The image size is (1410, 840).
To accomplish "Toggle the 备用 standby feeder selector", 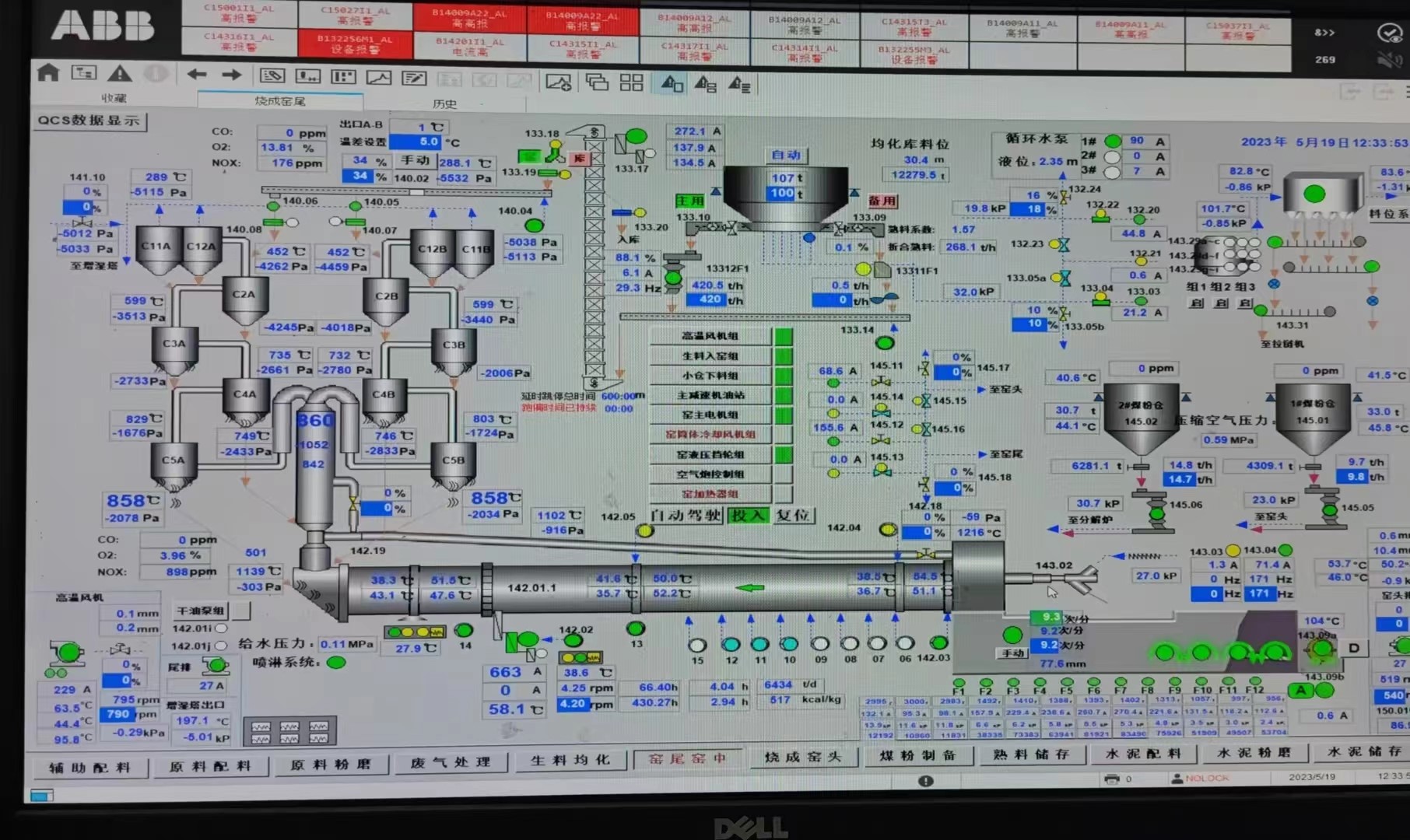I will (x=882, y=201).
